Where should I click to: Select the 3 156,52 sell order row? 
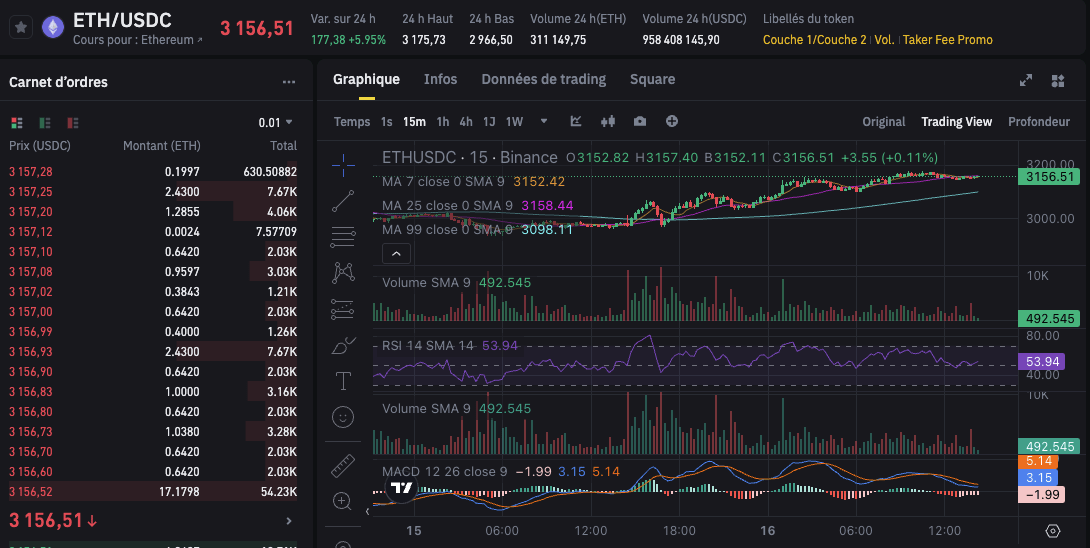pyautogui.click(x=153, y=492)
